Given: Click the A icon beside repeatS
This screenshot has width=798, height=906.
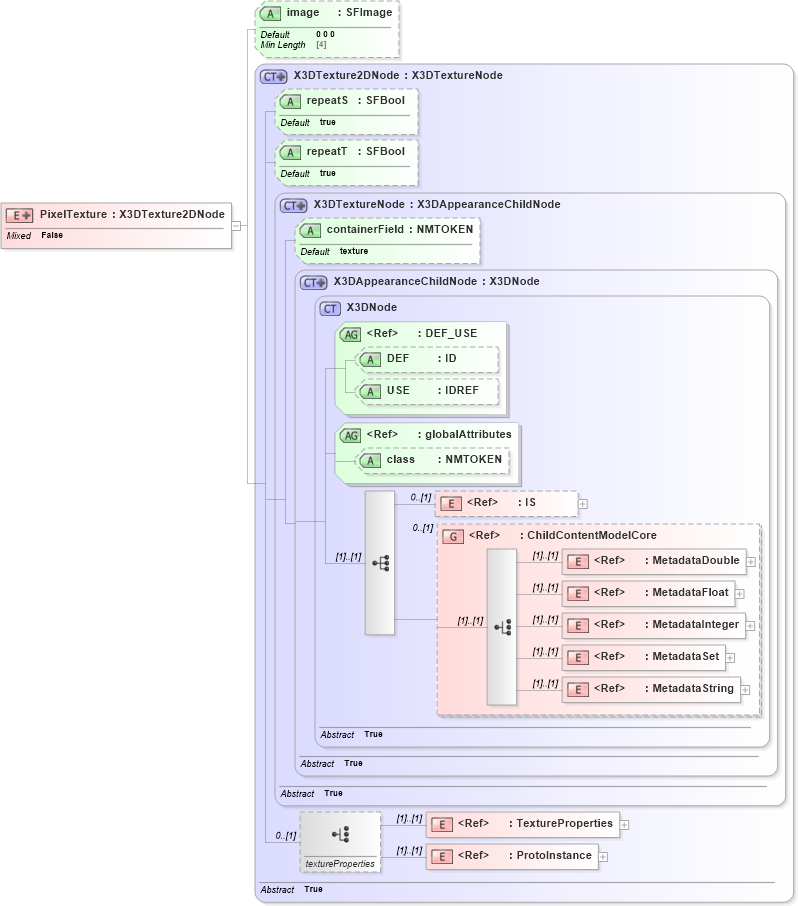Looking at the screenshot, I should tap(290, 102).
